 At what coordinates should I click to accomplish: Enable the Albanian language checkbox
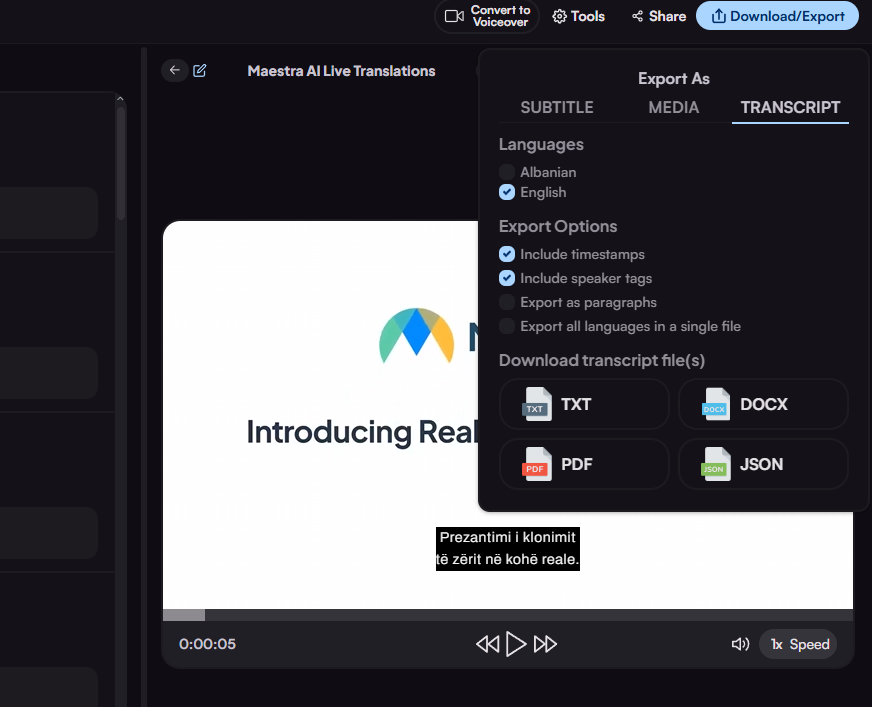(x=507, y=172)
